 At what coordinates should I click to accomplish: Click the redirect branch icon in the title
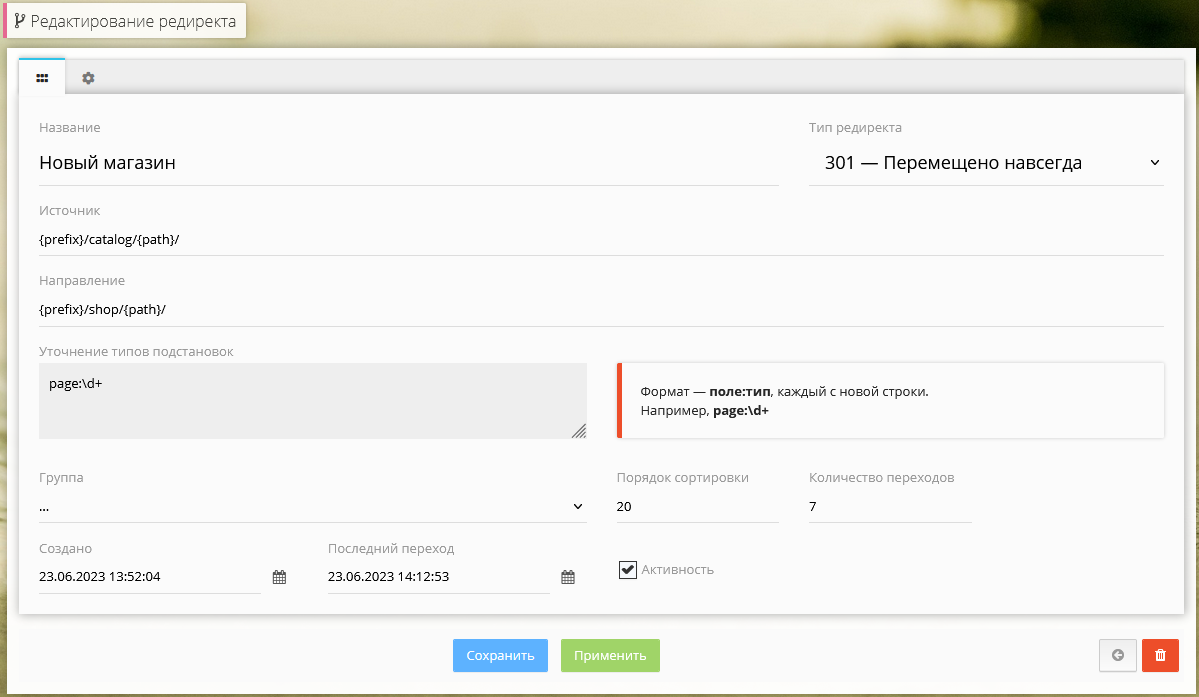coord(20,21)
